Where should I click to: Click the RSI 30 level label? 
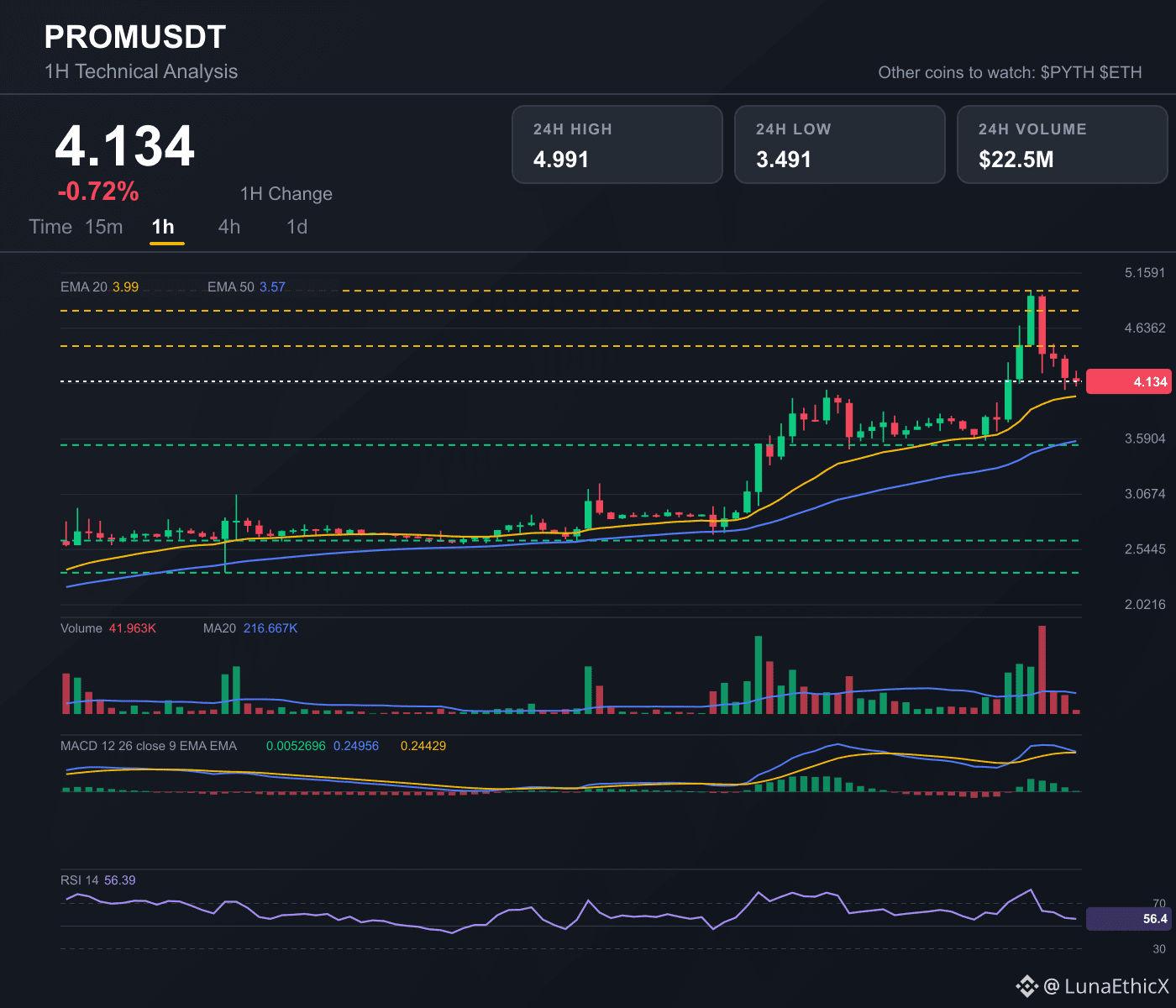coord(1159,948)
